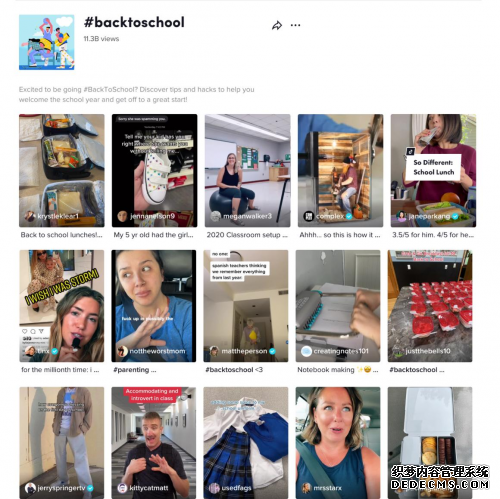Click nottheworstmom profile avatar icon

(122, 351)
